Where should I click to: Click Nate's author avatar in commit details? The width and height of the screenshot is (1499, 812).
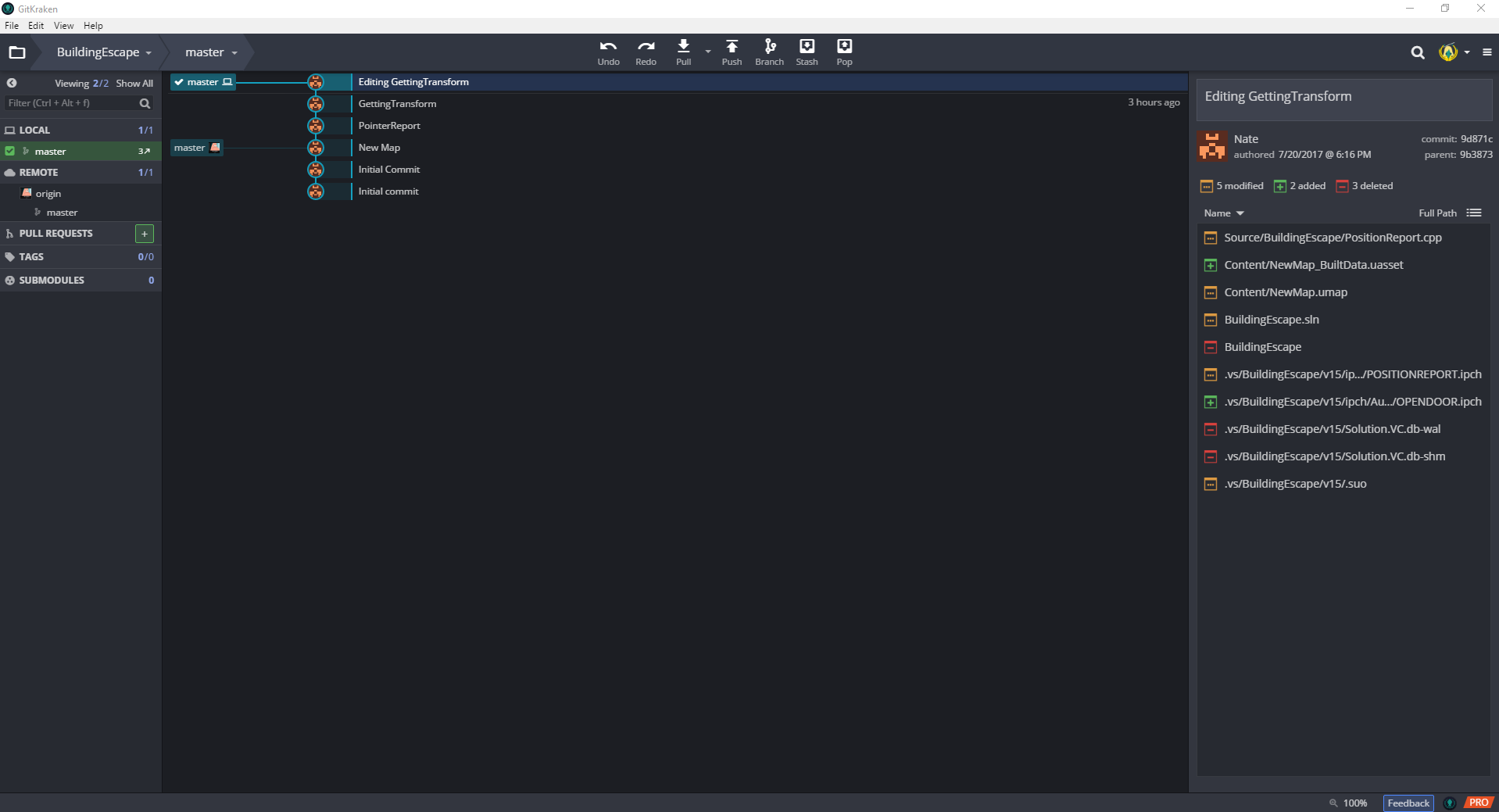pos(1212,146)
